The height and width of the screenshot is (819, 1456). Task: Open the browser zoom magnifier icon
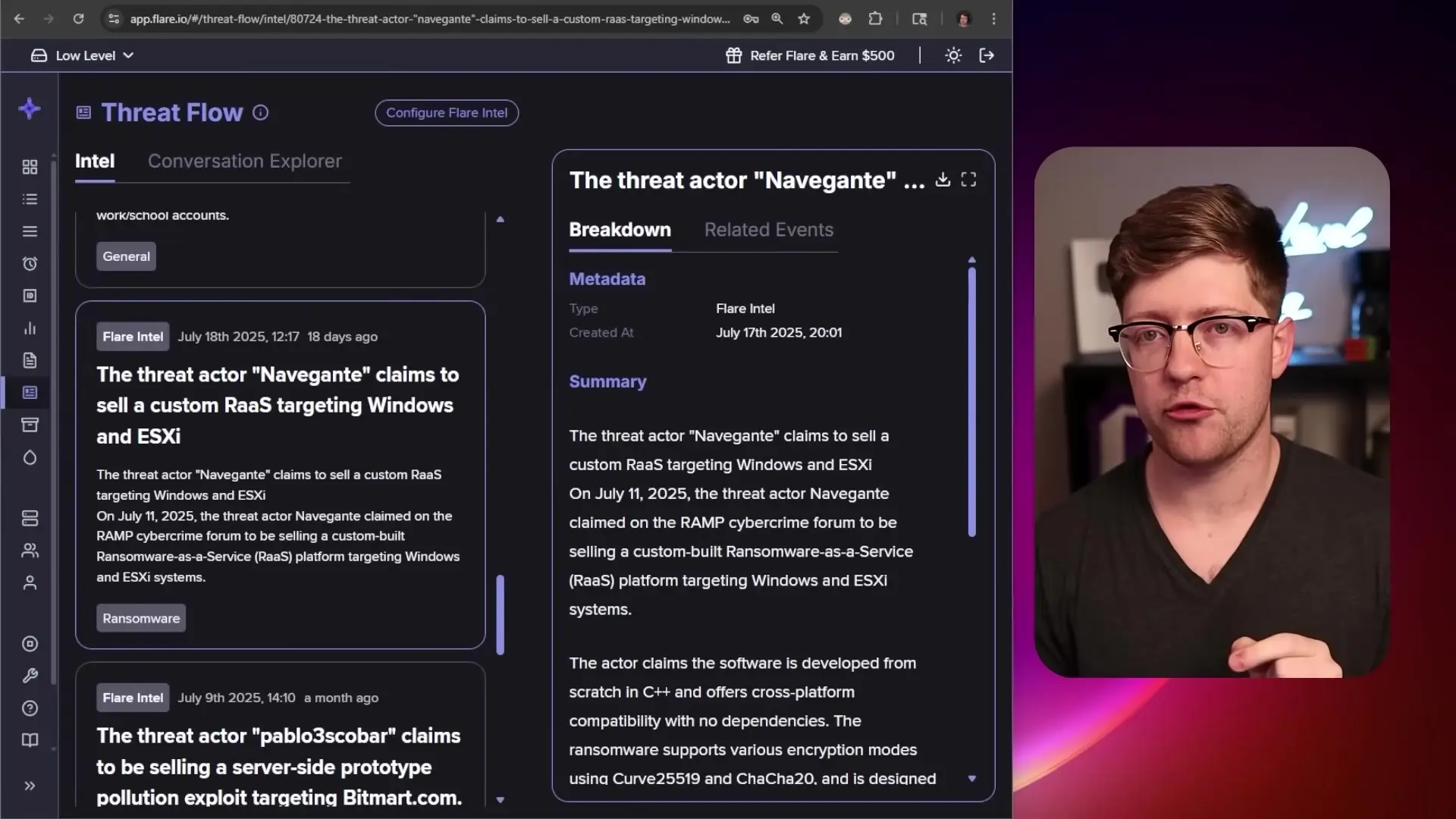777,19
